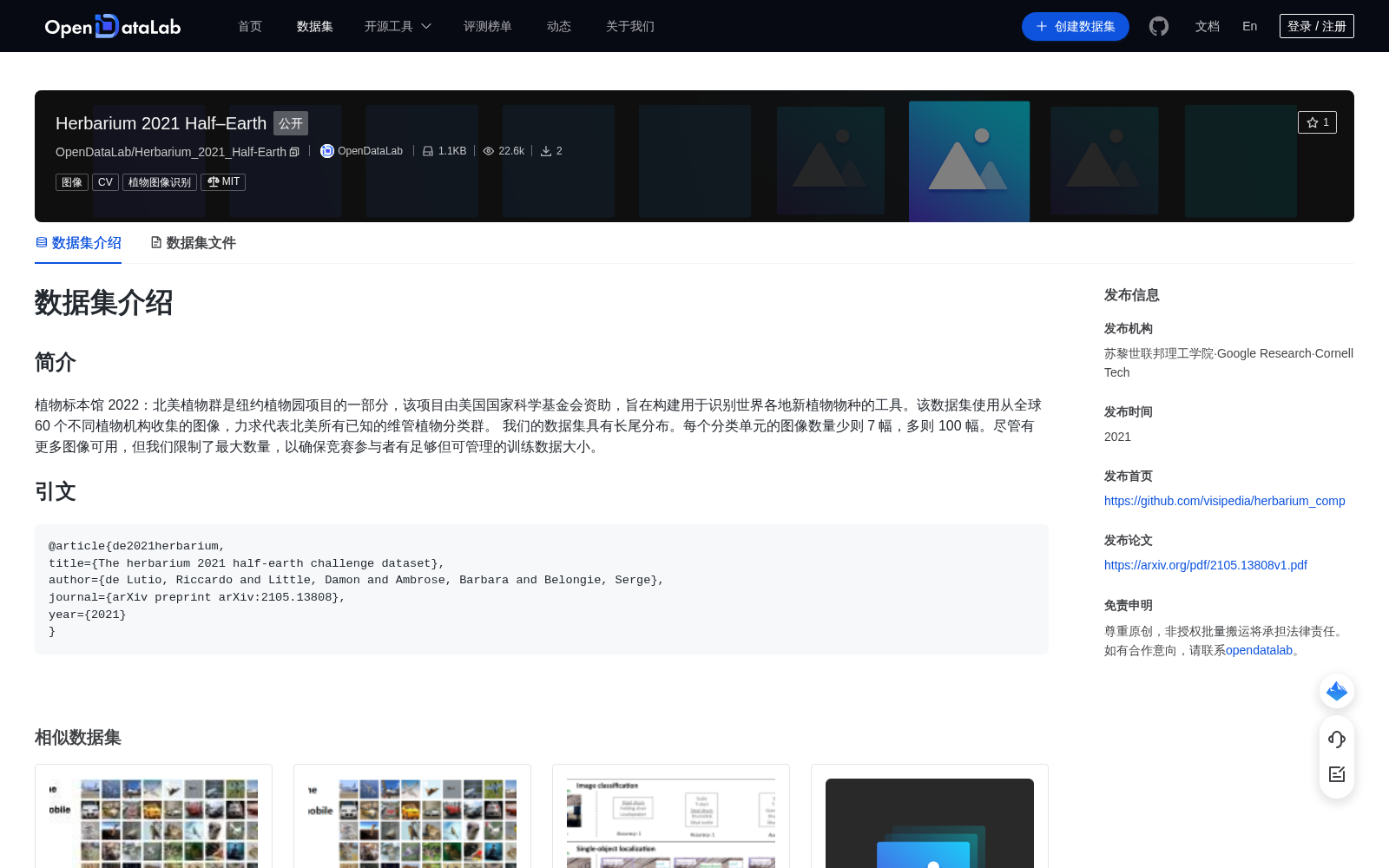The width and height of the screenshot is (1389, 868).
Task: Open the arxiv.org paper PDF link
Action: [1206, 565]
